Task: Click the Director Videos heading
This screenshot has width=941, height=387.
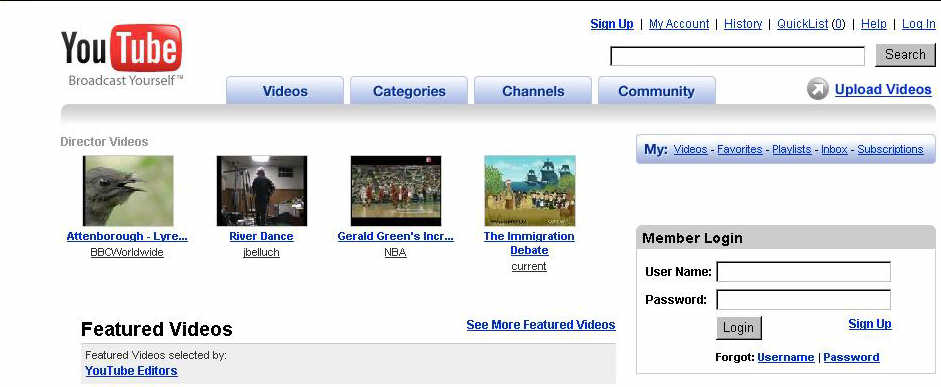Action: tap(104, 142)
